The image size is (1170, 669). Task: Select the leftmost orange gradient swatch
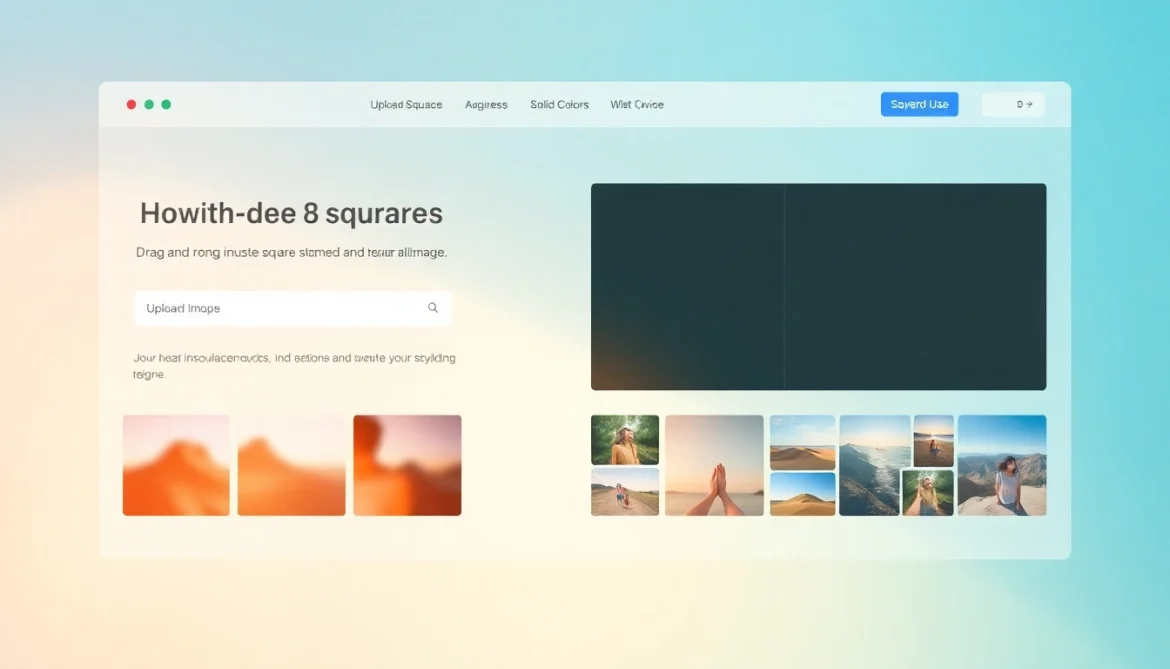(176, 464)
